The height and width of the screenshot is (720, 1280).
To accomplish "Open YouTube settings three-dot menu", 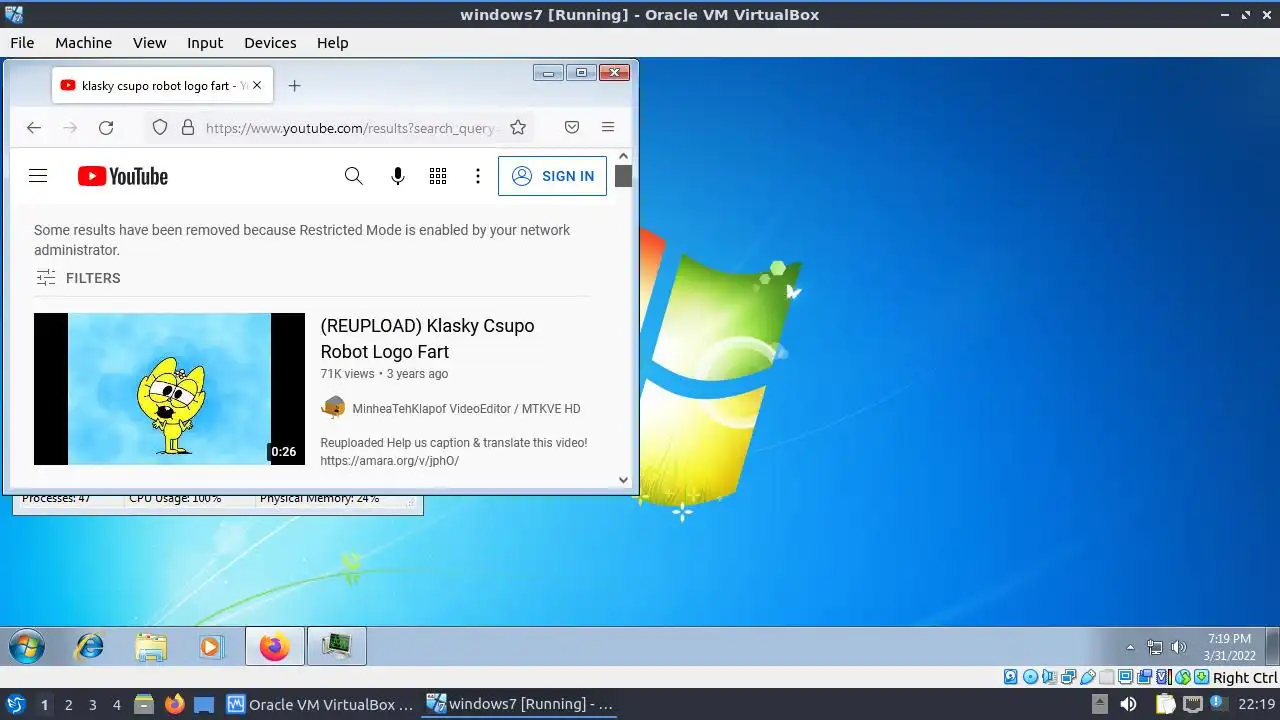I will tap(478, 176).
